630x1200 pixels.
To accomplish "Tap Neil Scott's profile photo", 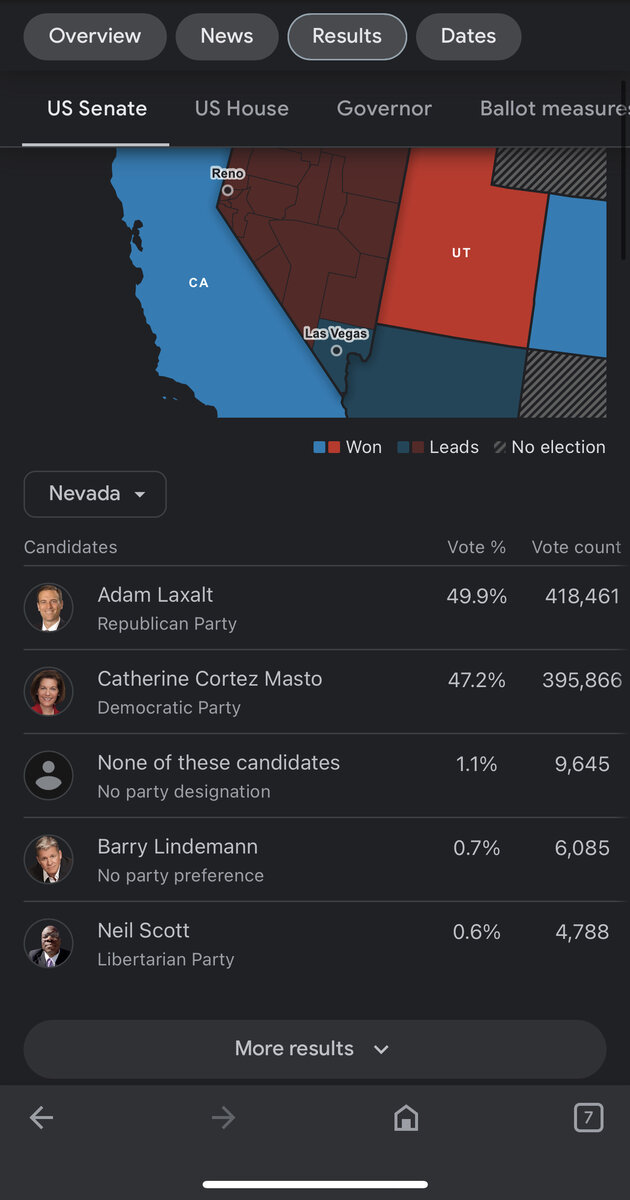I will point(48,944).
